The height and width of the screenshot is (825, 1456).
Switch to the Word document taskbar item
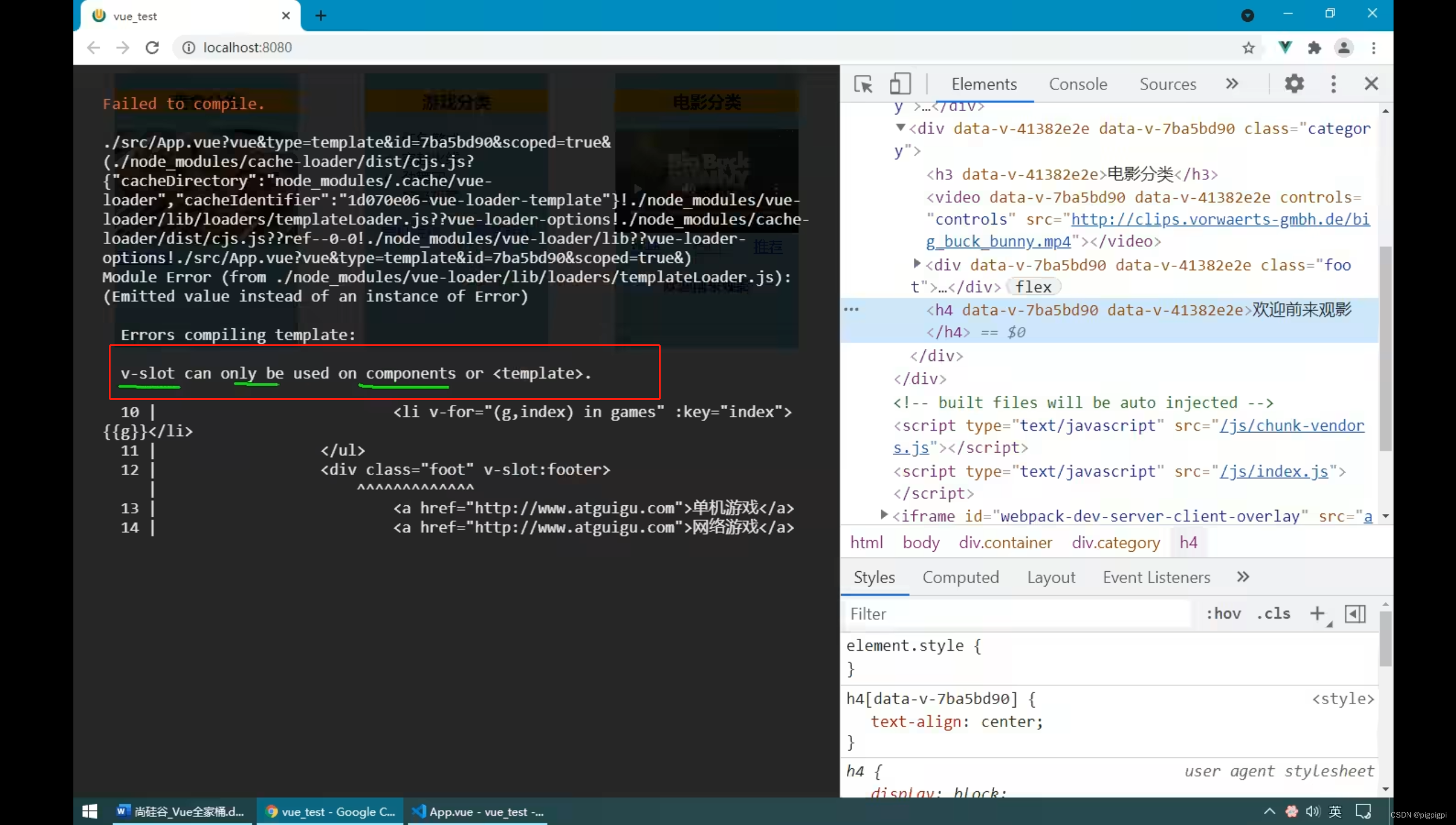(x=182, y=811)
